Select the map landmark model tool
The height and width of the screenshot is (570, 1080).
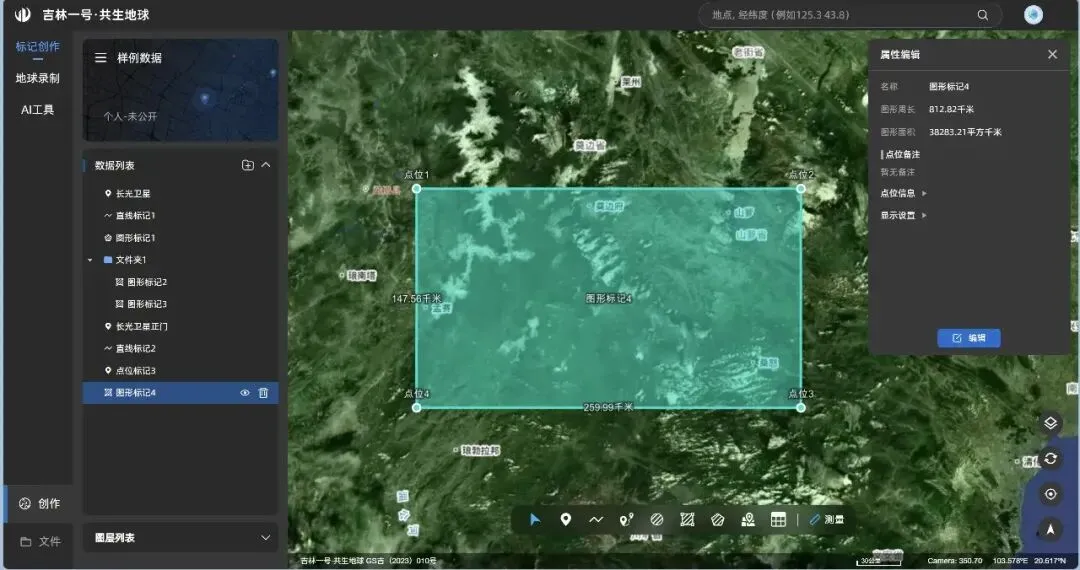point(747,520)
